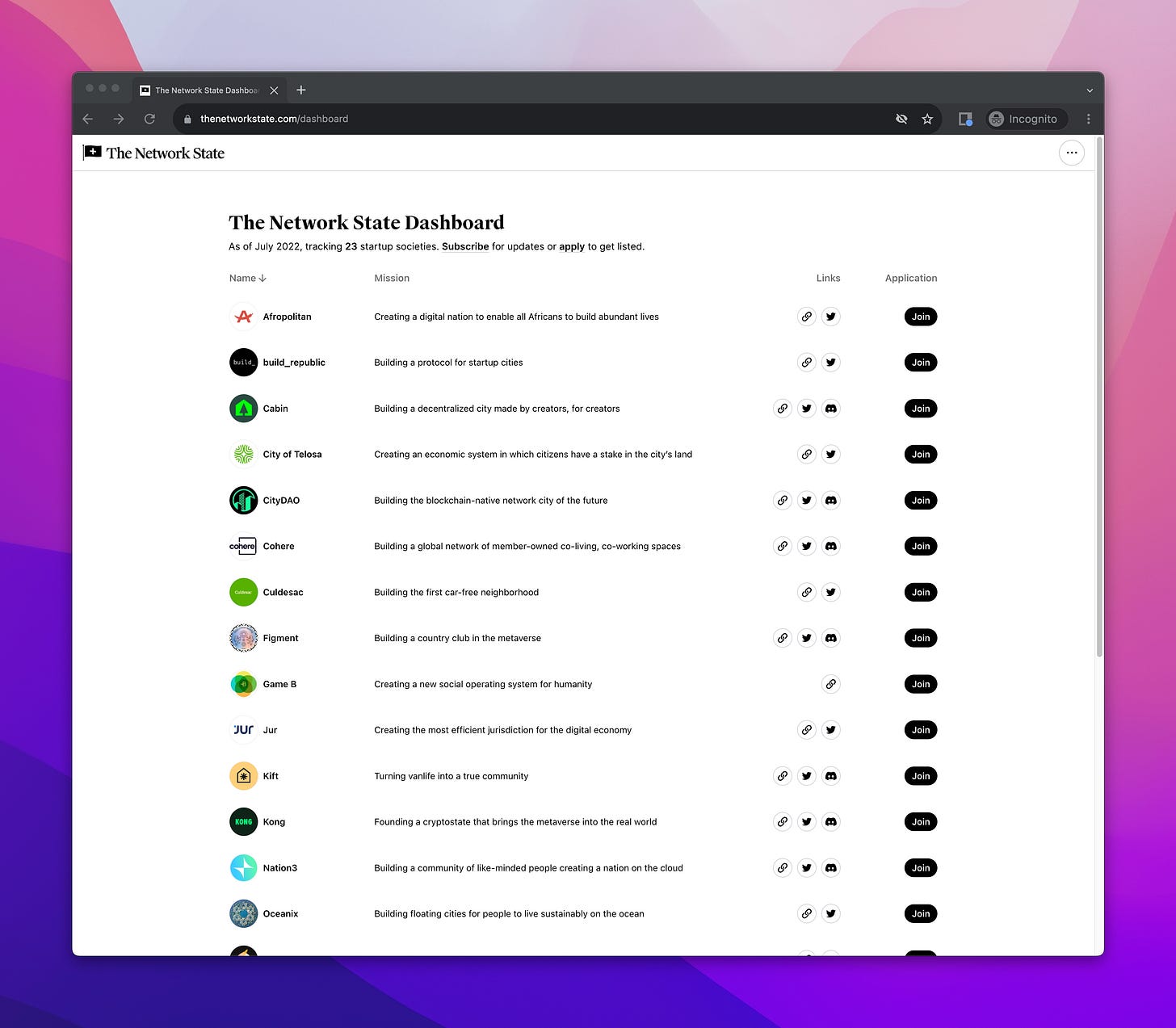Screen dimensions: 1176x1028
Task: Join the Cabin society
Action: click(x=921, y=409)
